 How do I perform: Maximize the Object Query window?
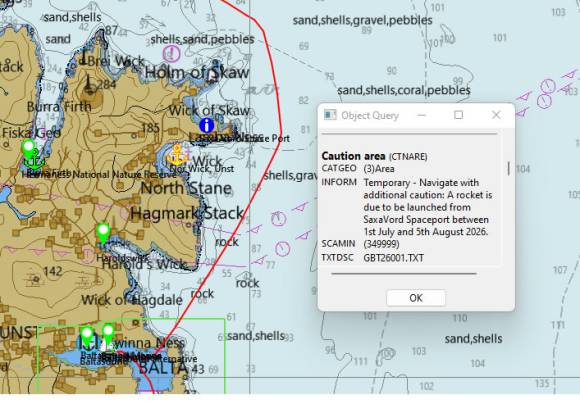458,115
